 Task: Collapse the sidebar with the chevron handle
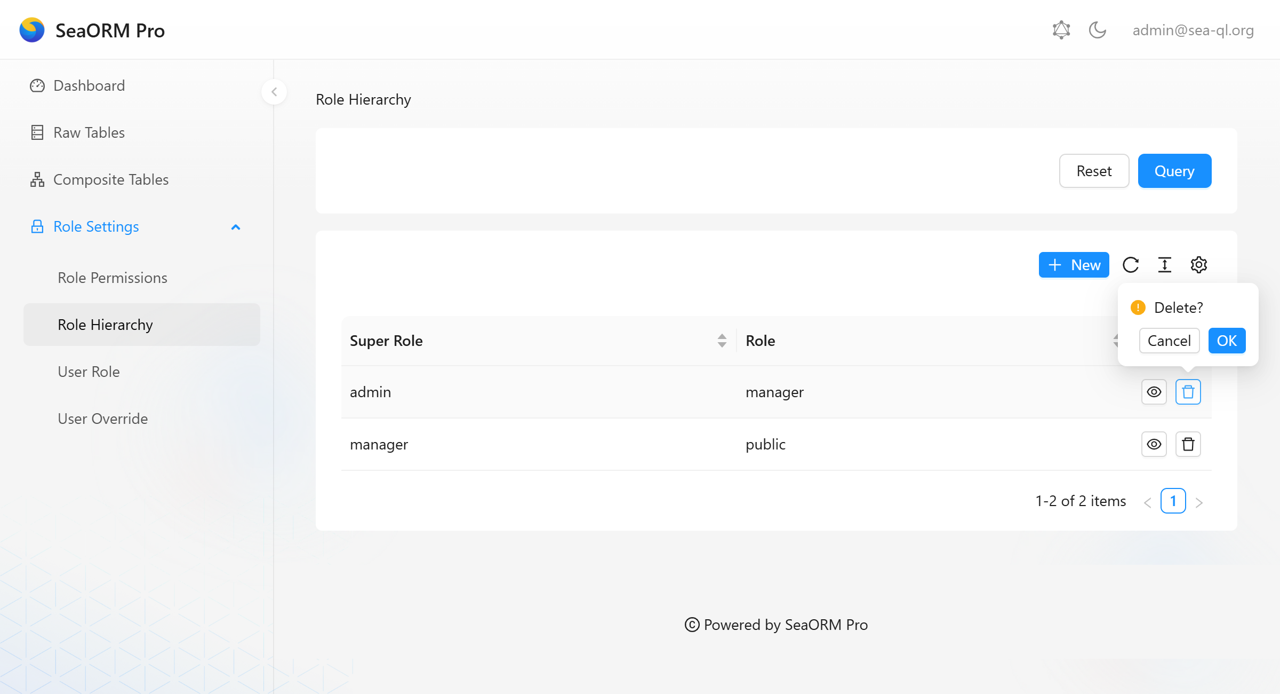click(x=274, y=92)
